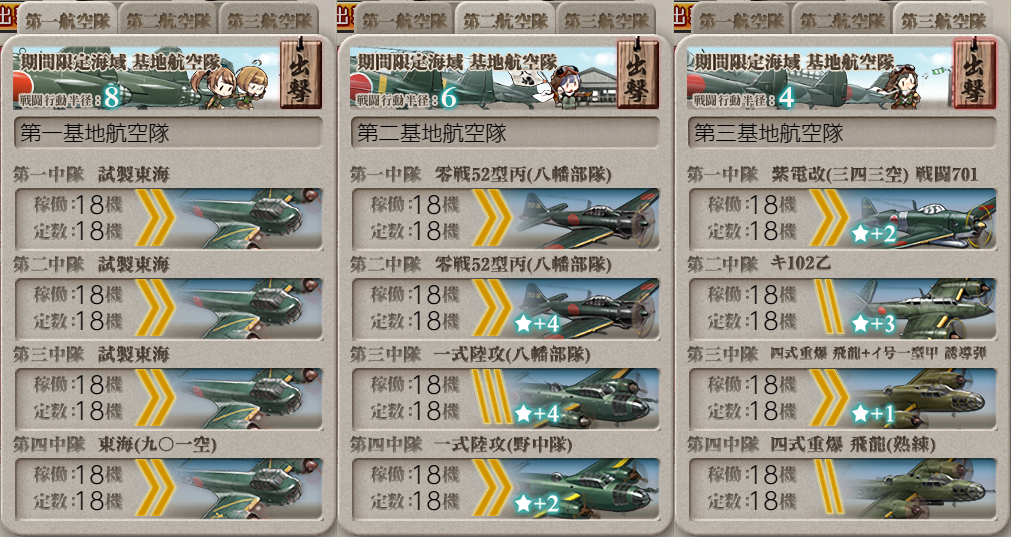Choose the 飛龍+イ号一型甲 誘導弾 bomber slot
Viewport: 1011px width, 537px height.
tap(841, 398)
